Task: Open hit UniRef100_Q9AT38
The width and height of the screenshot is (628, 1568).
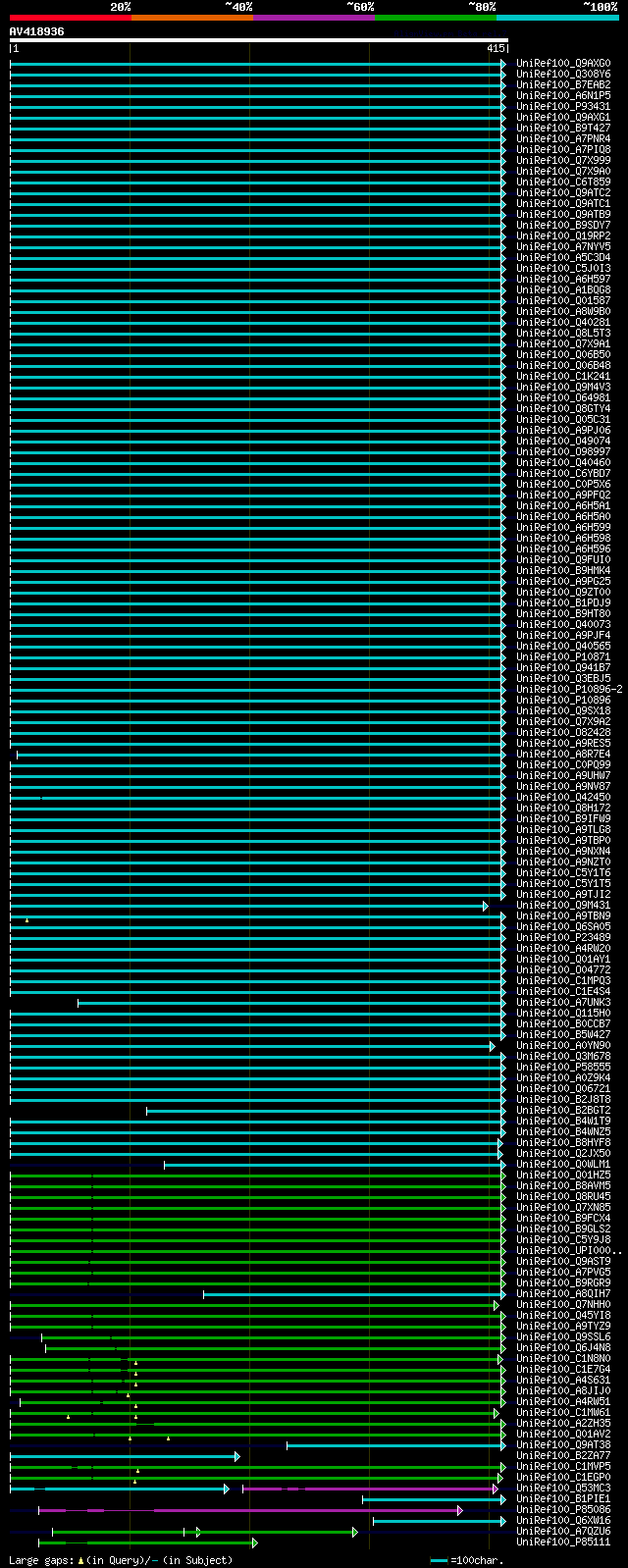Action: tap(563, 1445)
